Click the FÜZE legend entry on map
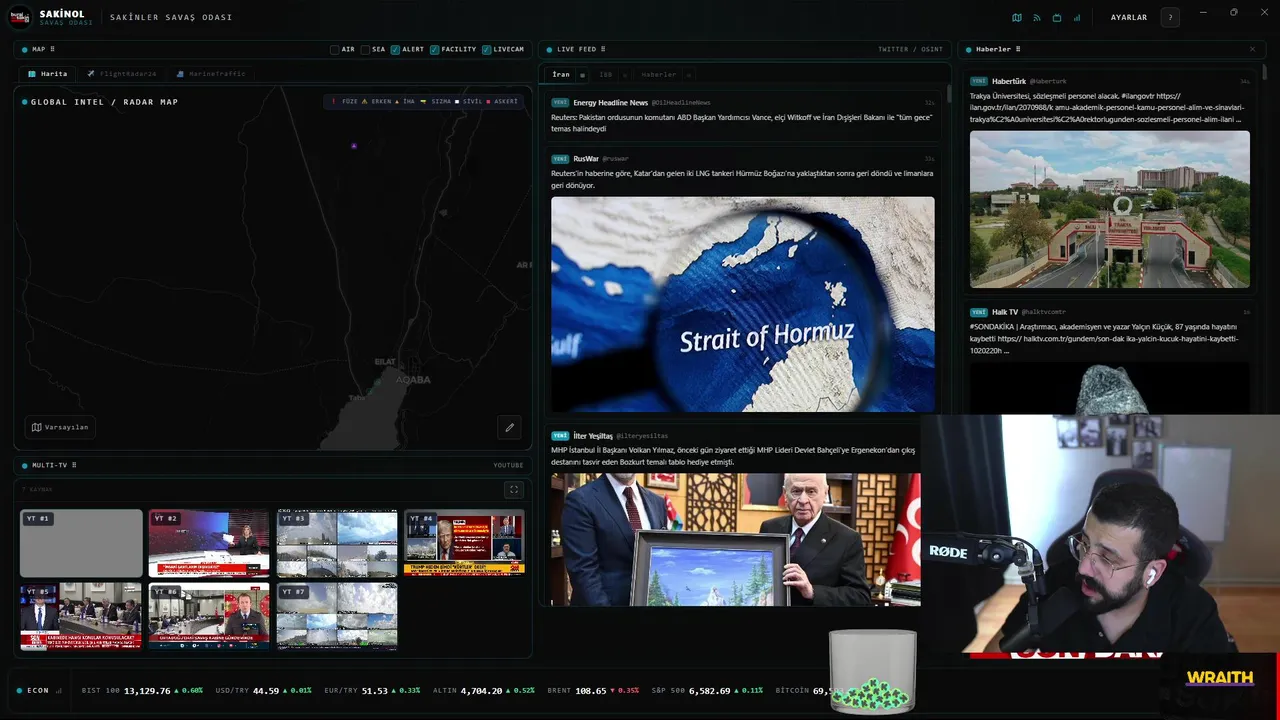Viewport: 1280px width, 720px height. point(345,101)
